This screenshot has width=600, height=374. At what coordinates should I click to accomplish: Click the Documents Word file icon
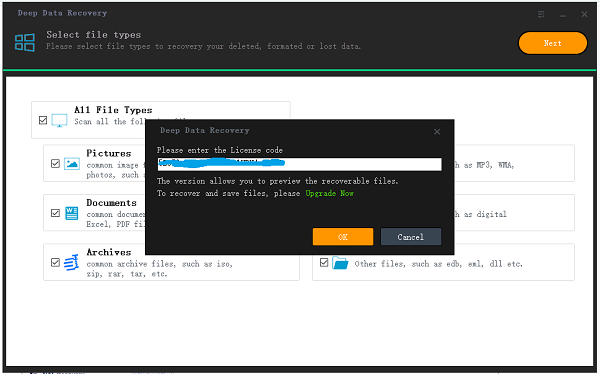pos(72,213)
